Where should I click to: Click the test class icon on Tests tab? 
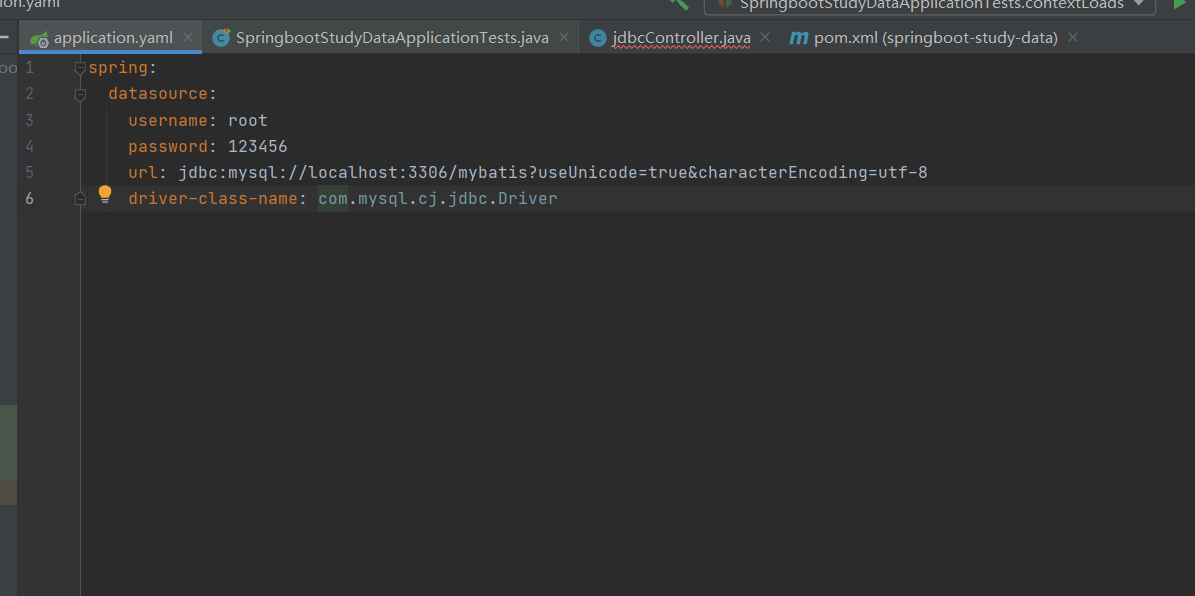click(x=222, y=37)
